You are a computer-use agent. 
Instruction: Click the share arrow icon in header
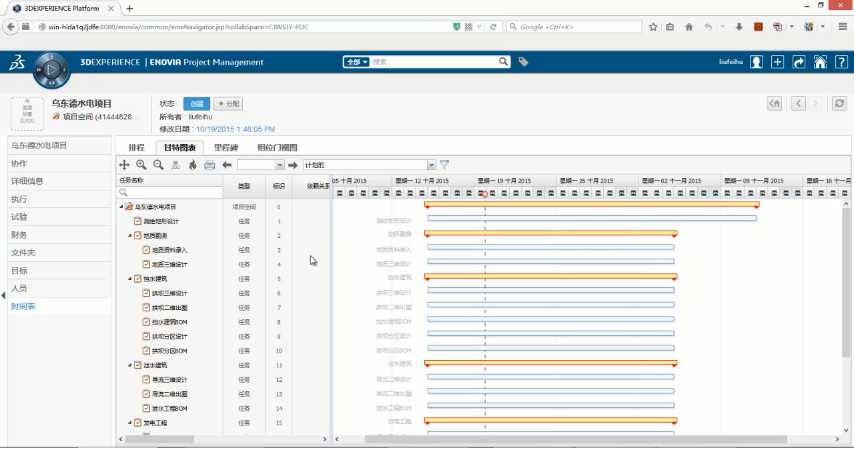click(799, 62)
